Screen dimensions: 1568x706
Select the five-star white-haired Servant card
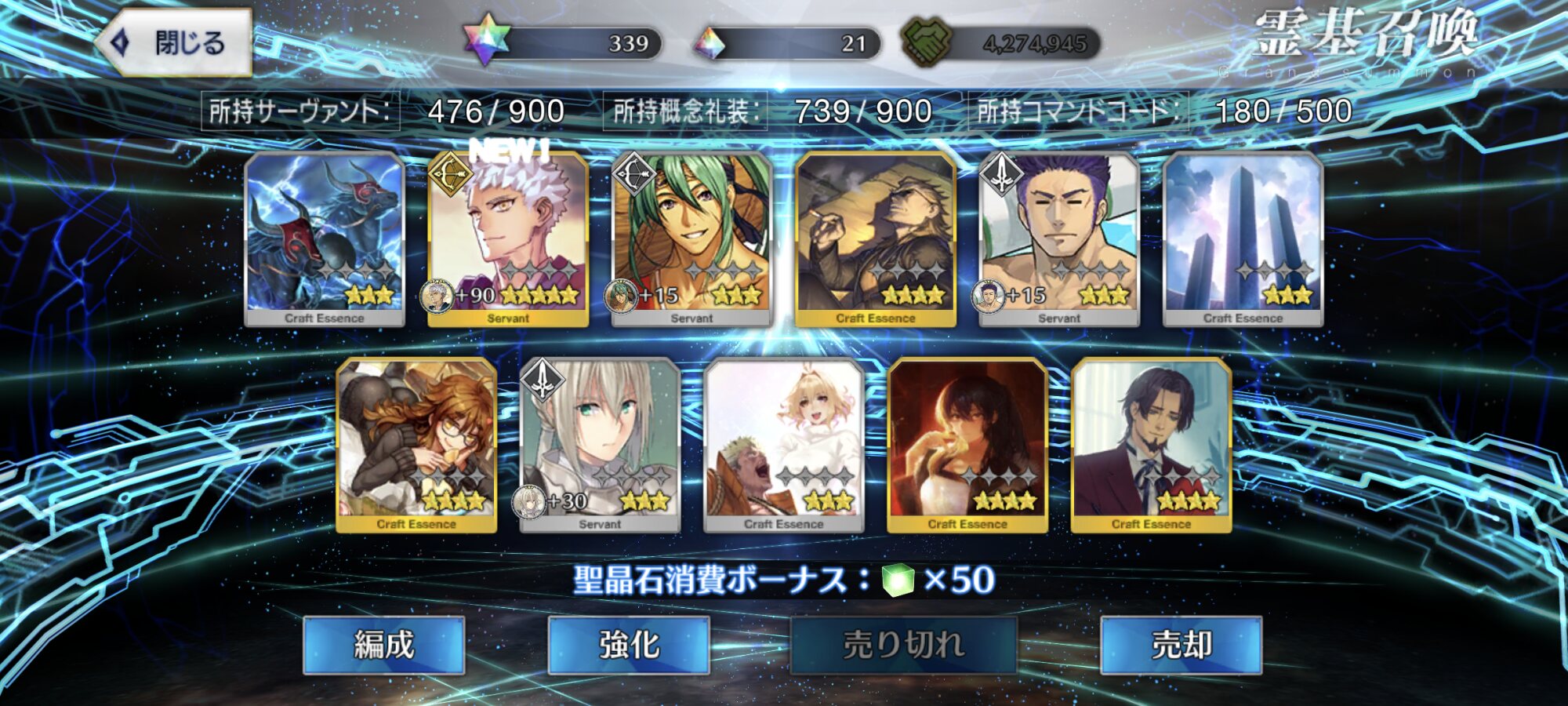tap(508, 240)
